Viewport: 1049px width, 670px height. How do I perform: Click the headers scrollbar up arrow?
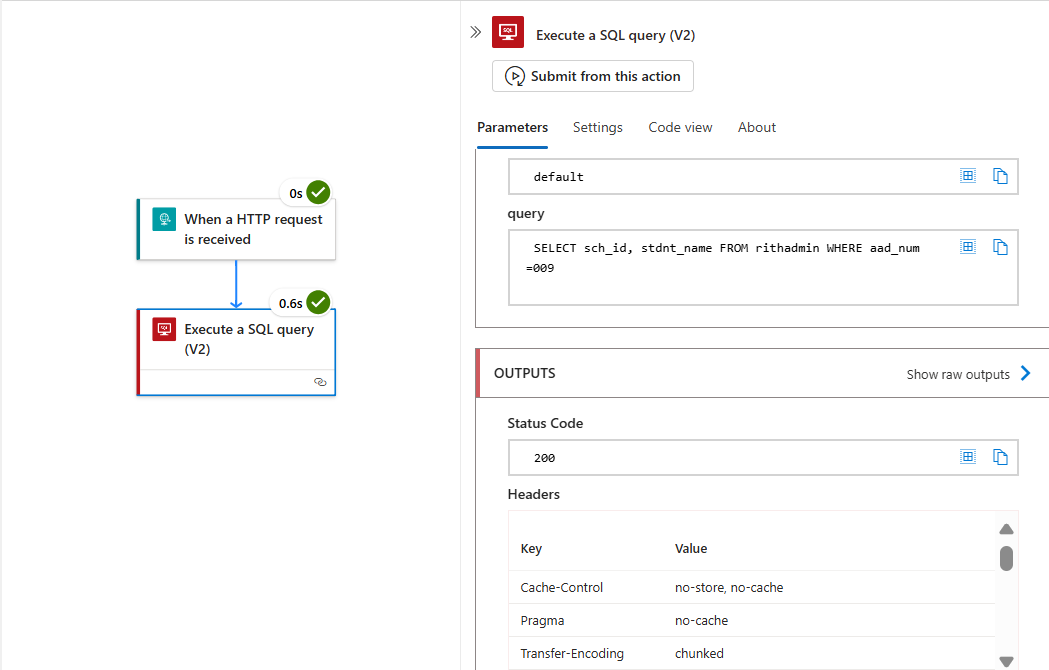click(1006, 529)
